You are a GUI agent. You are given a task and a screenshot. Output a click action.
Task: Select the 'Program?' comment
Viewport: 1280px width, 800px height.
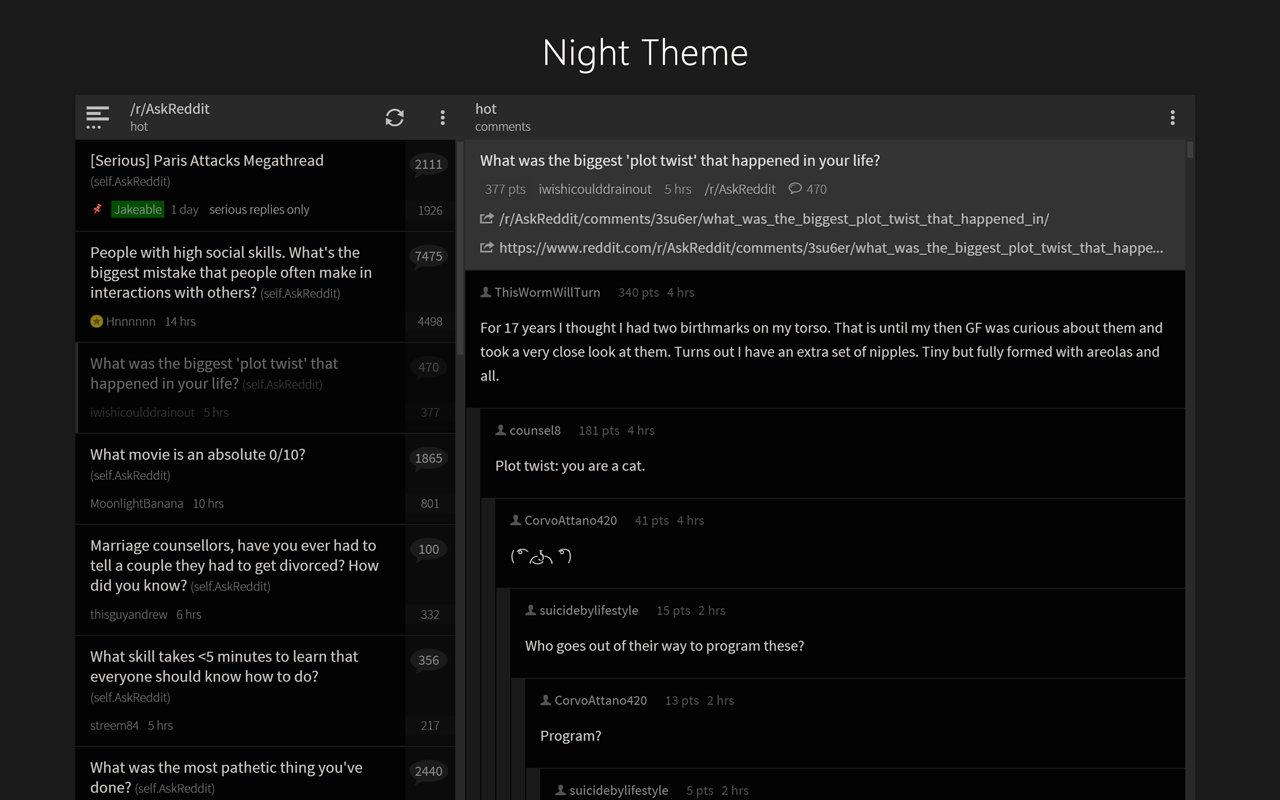(x=571, y=735)
